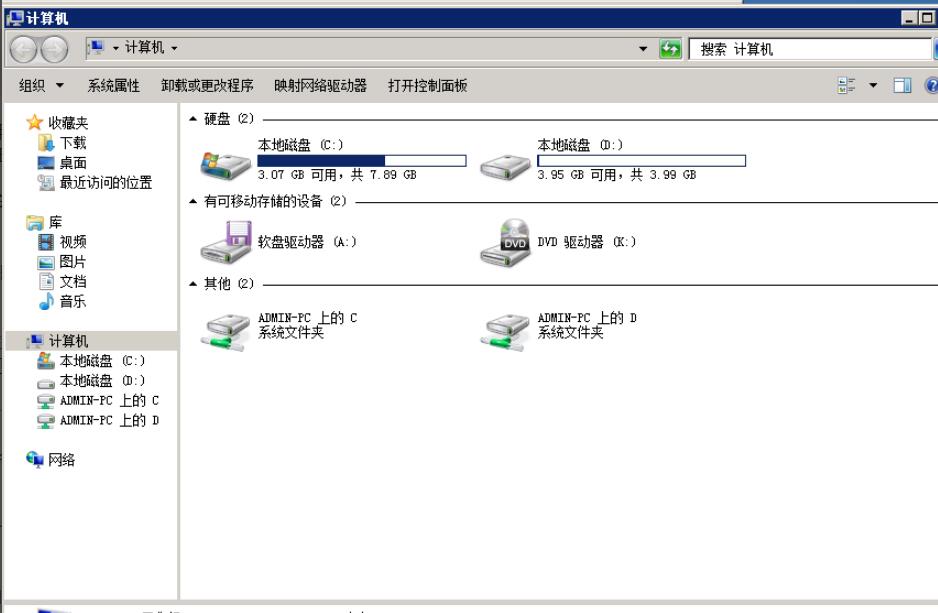Click the 本地磁盘 (C:) label in content pane
Screen dimensions: 938x613
click(x=300, y=145)
